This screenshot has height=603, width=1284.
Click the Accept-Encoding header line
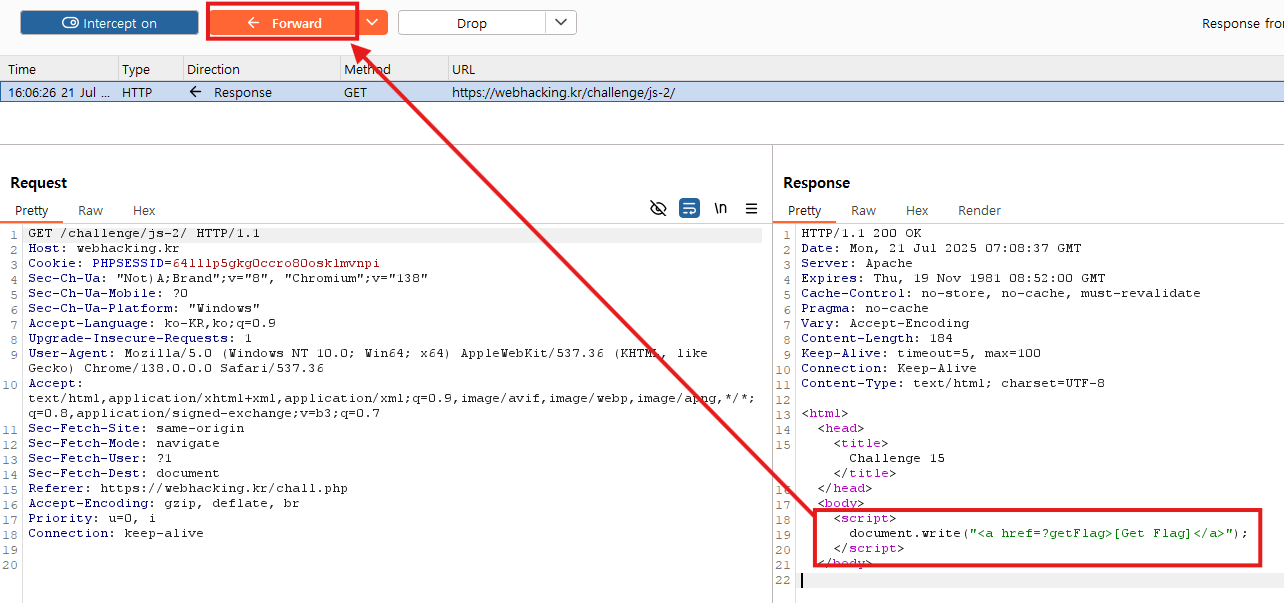(x=164, y=503)
